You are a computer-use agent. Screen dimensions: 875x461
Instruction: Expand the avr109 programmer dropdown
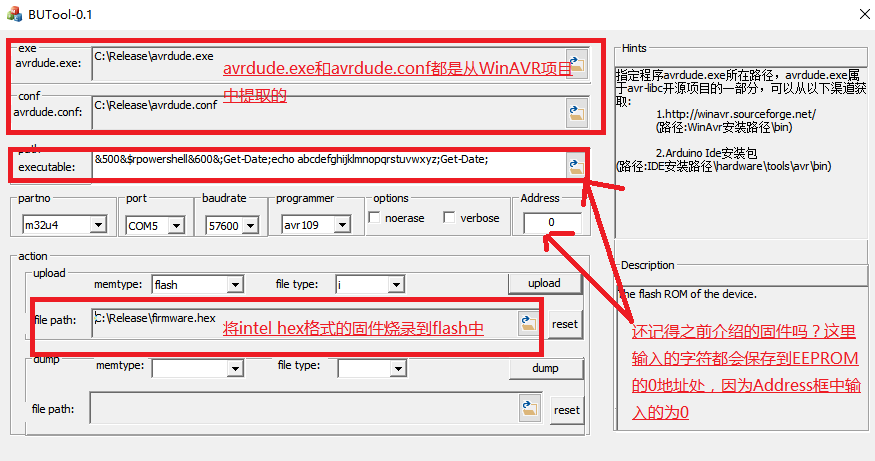(342, 225)
